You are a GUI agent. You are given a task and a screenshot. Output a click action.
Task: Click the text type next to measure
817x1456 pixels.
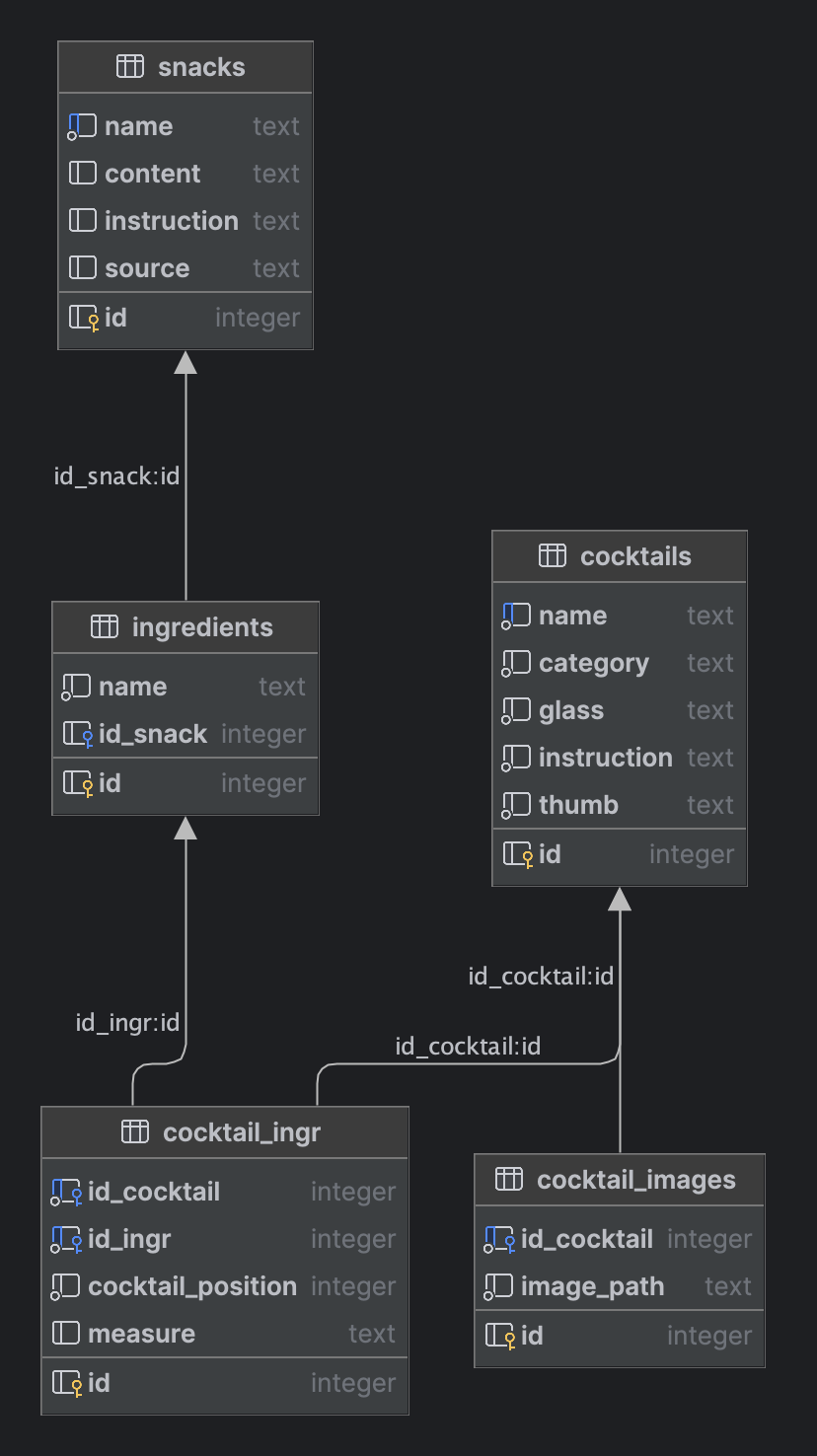pyautogui.click(x=372, y=1334)
